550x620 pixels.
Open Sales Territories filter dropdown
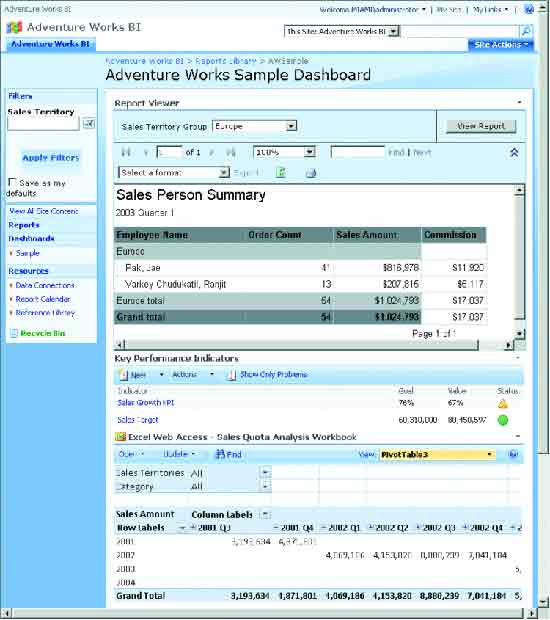tap(265, 473)
